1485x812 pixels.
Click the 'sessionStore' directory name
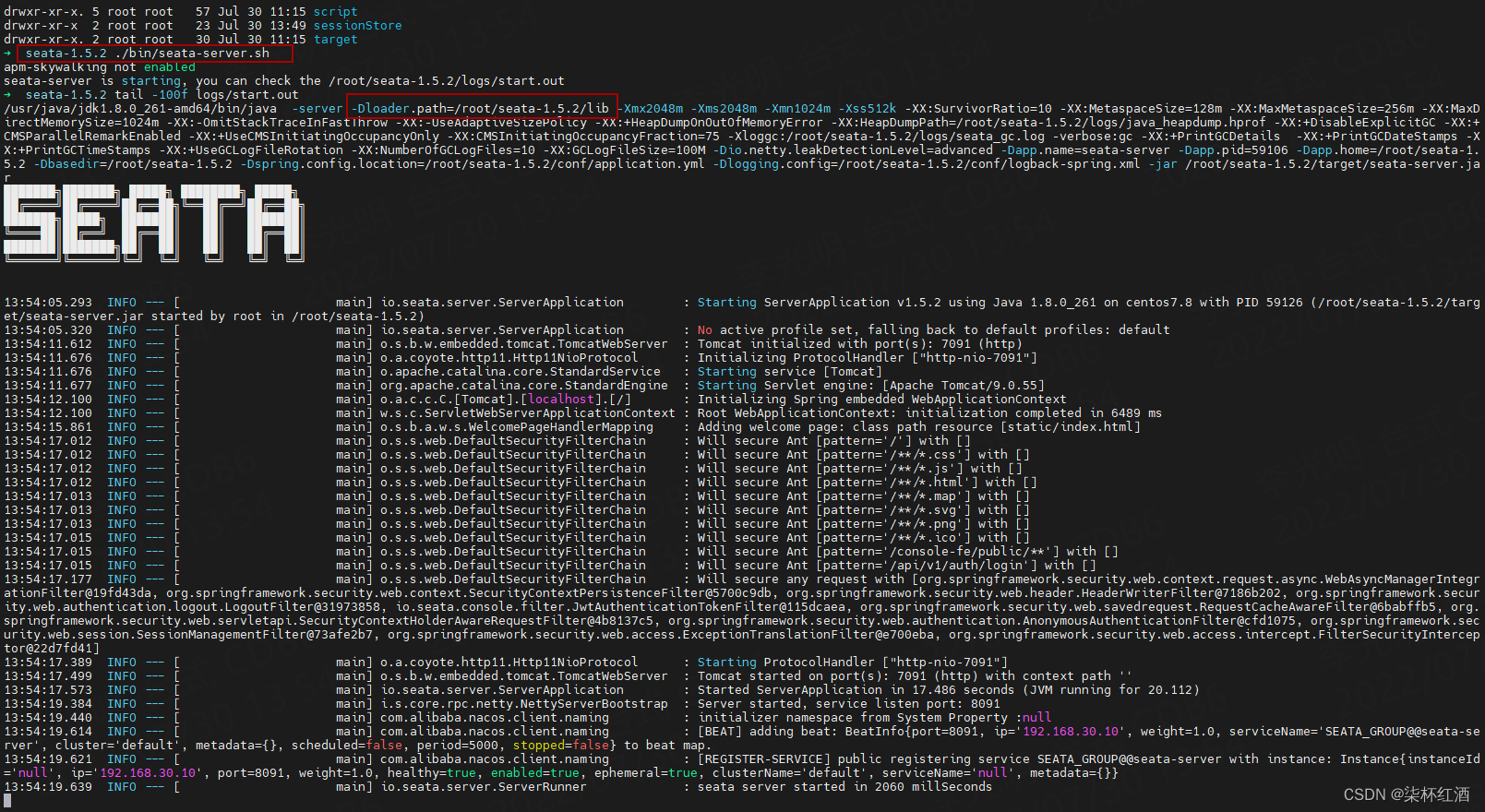[357, 26]
